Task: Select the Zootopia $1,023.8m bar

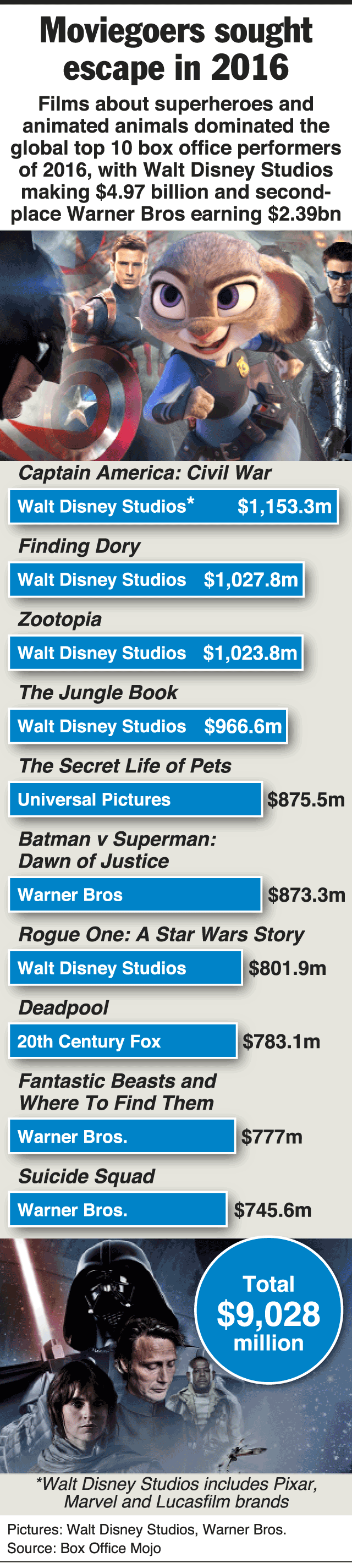Action: (155, 653)
